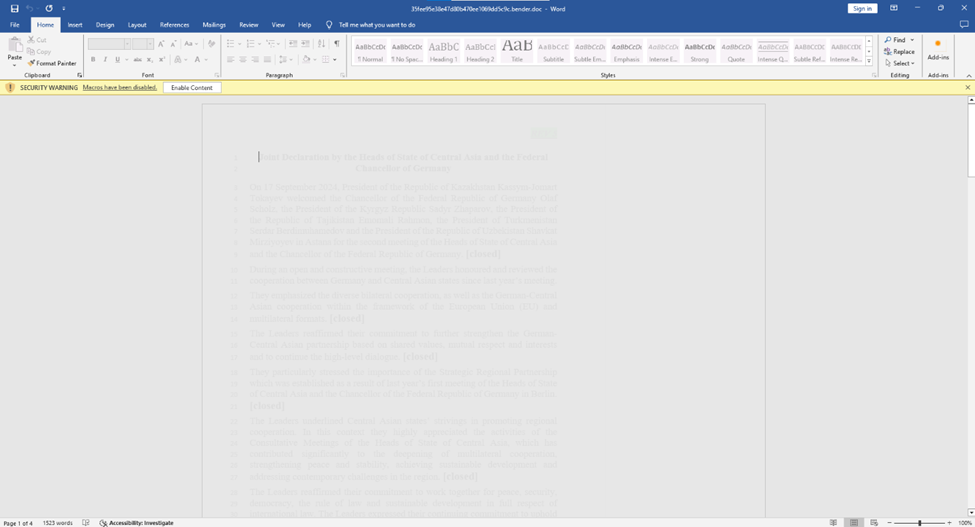This screenshot has width=975, height=527.
Task: Click the Paste clipboard icon
Action: 14,48
